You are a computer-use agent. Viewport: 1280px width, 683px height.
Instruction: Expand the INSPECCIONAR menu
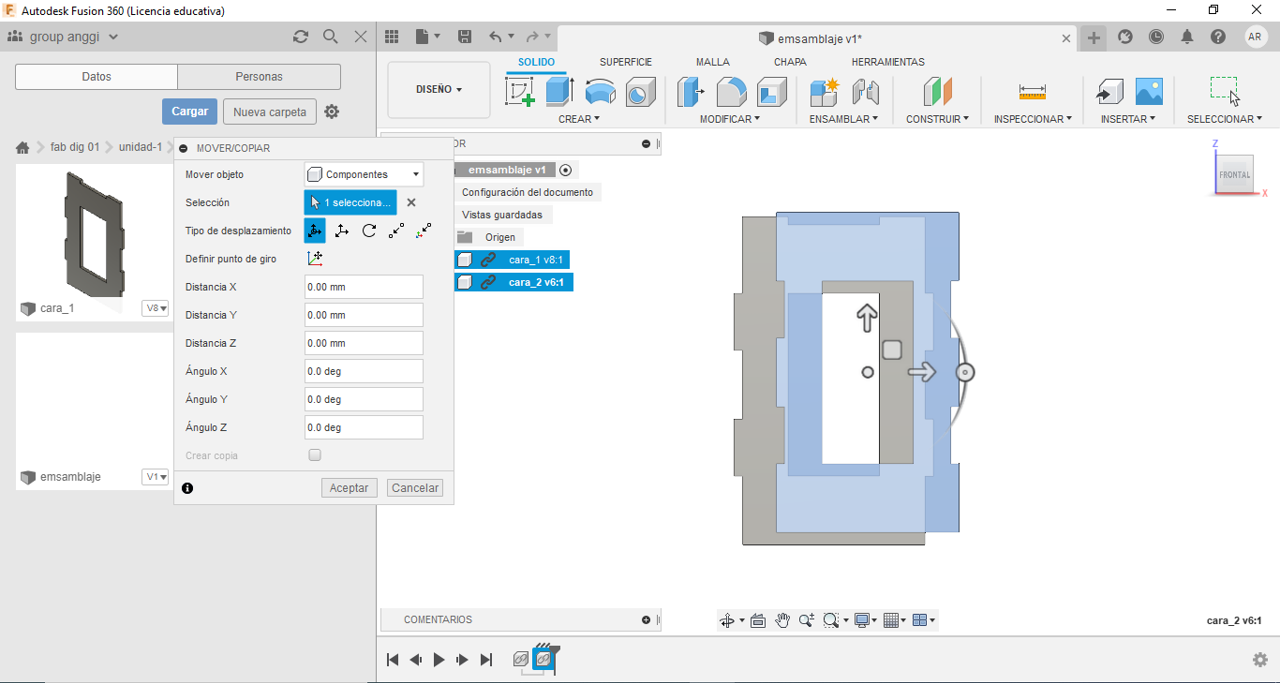(1032, 119)
